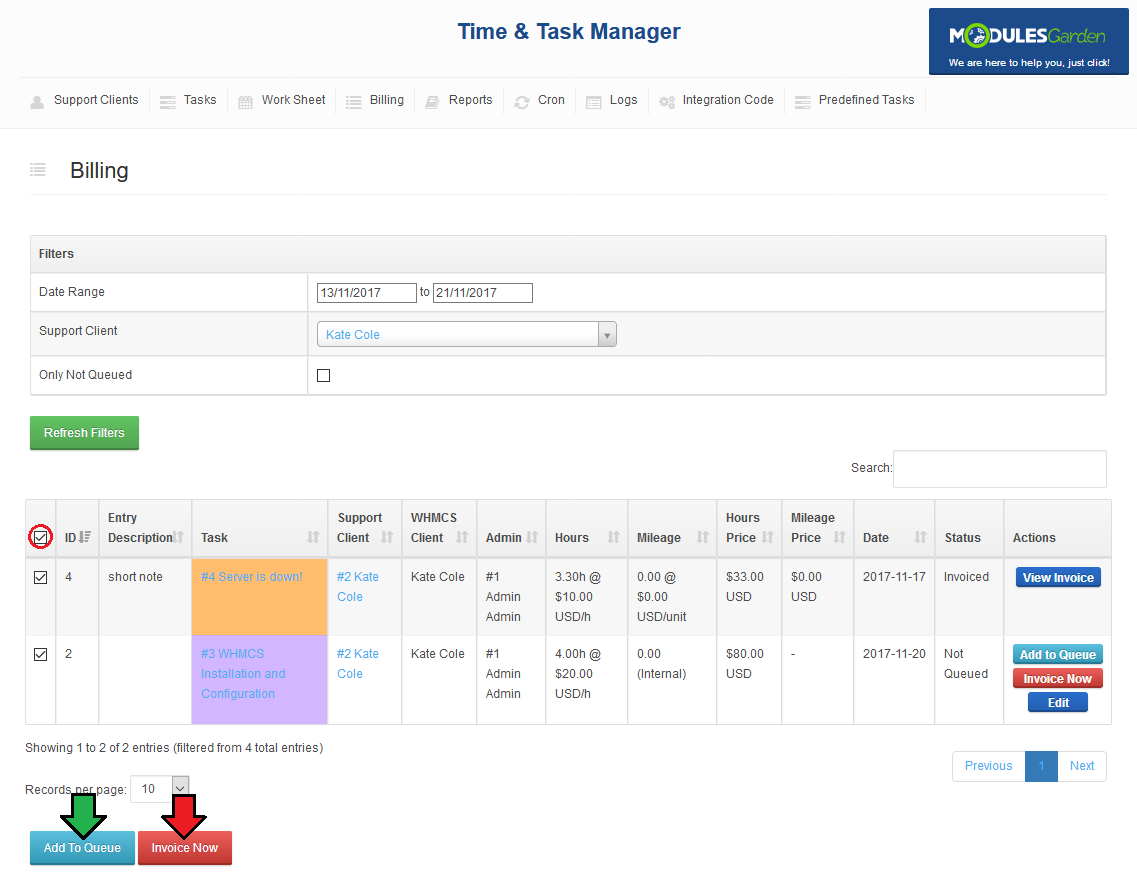The width and height of the screenshot is (1137, 894).
Task: Click the Work Sheet calendar icon
Action: coord(246,102)
